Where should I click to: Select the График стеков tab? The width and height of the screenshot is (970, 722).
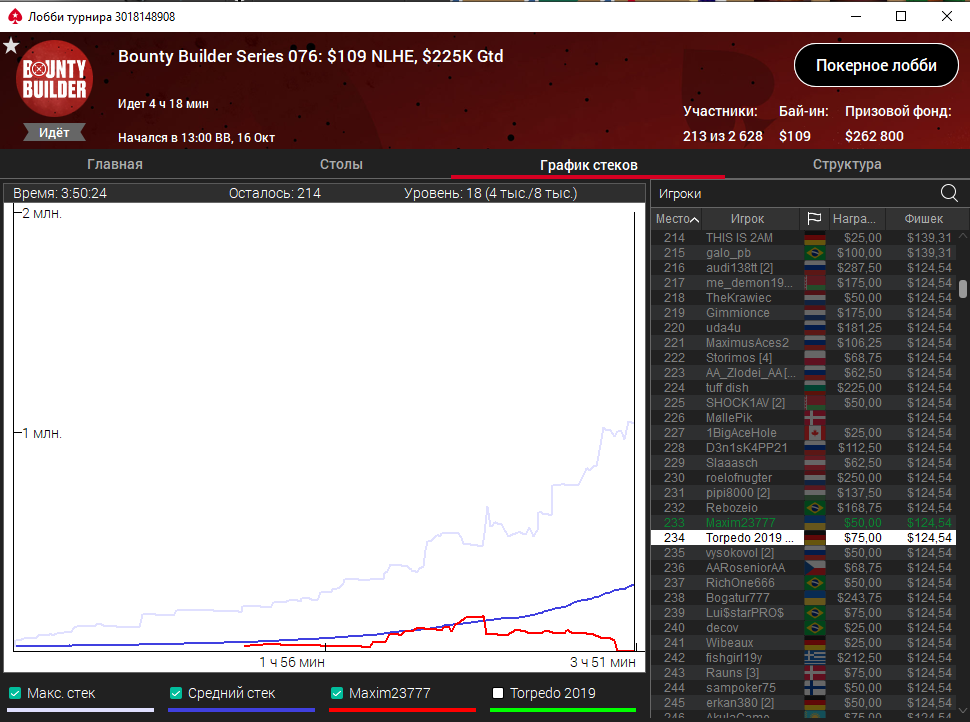[588, 165]
